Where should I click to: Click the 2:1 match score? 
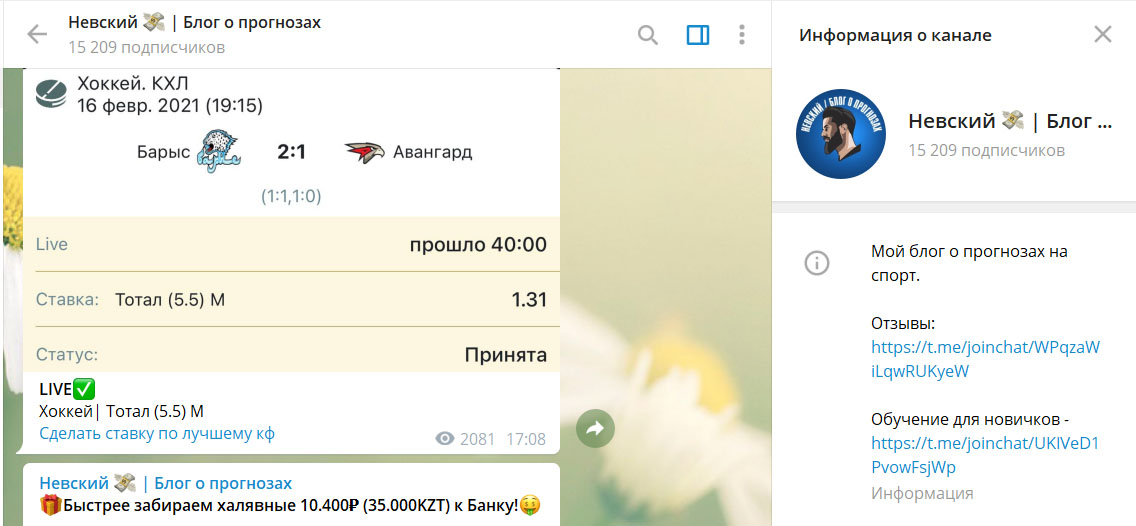291,152
